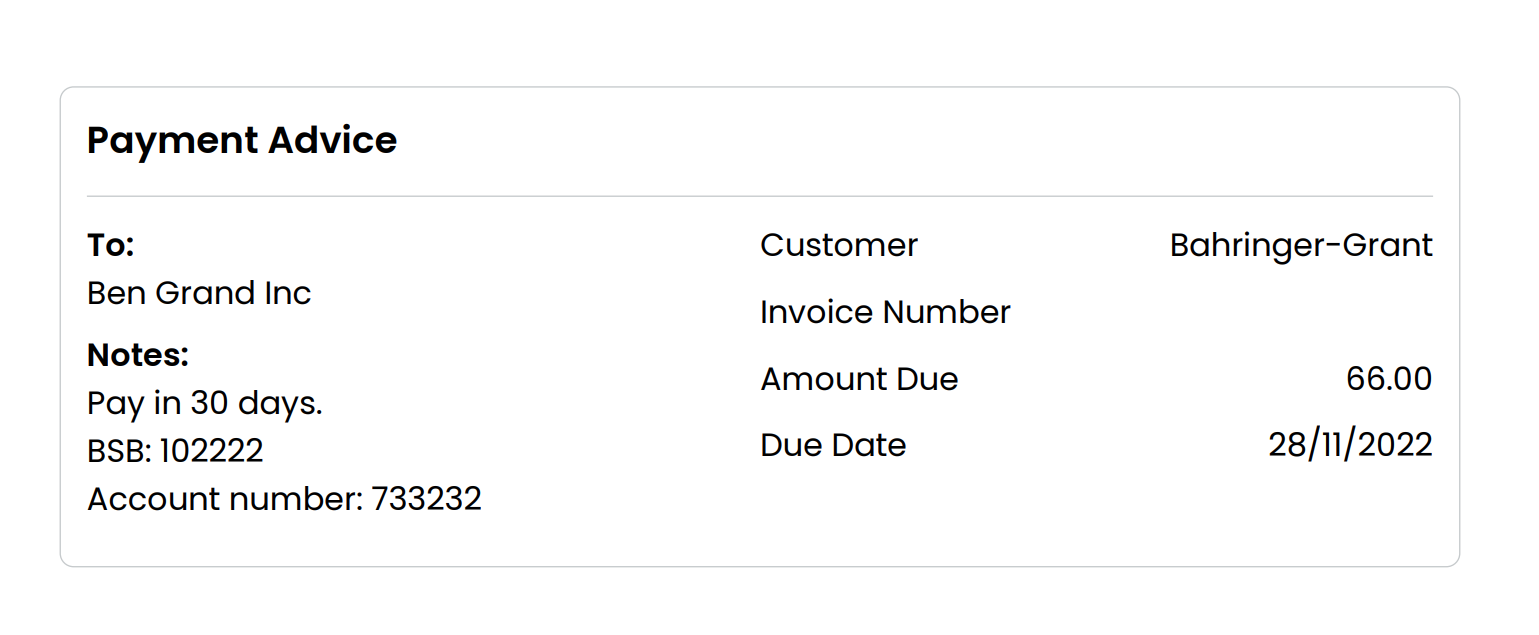Viewport: 1539px width, 635px height.
Task: Click the Pay in 30 days note
Action: (x=205, y=403)
